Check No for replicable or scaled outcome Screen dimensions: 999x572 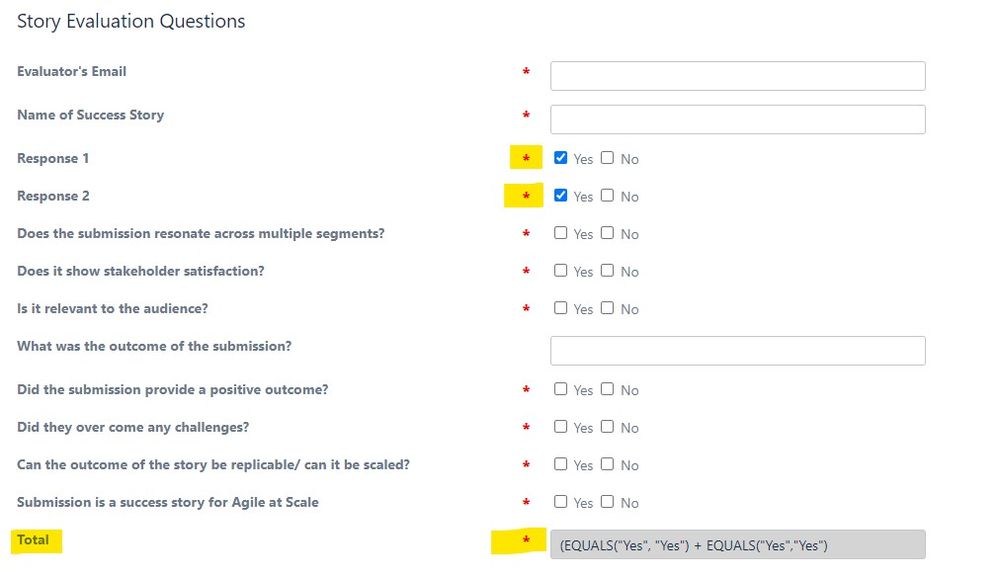(607, 464)
